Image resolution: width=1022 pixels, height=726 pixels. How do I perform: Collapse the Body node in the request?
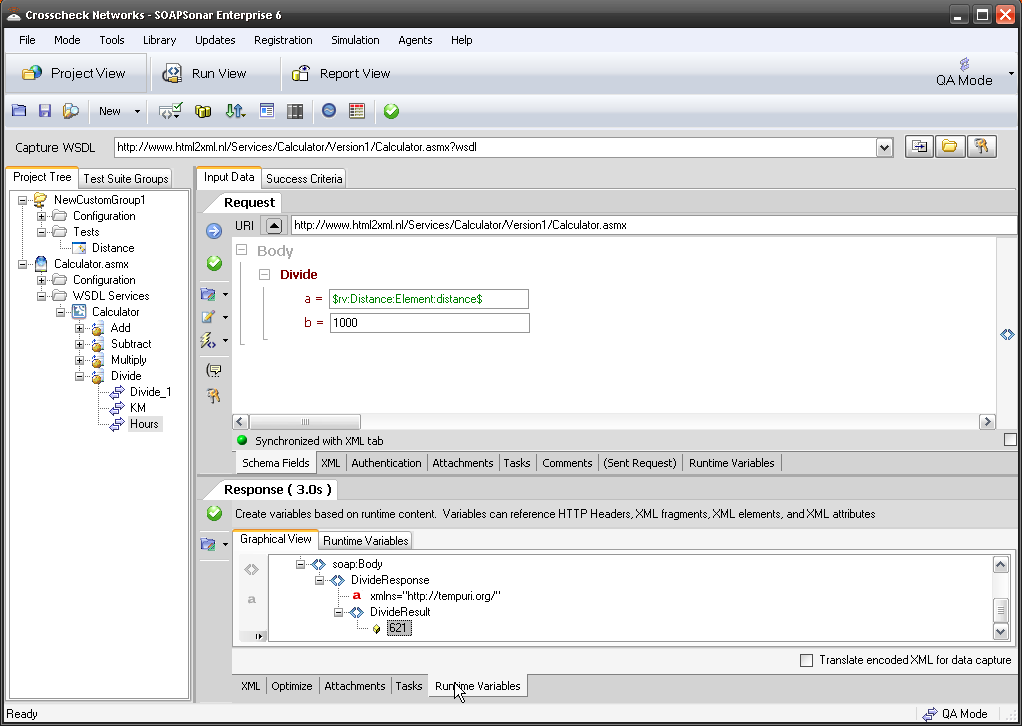[x=242, y=250]
